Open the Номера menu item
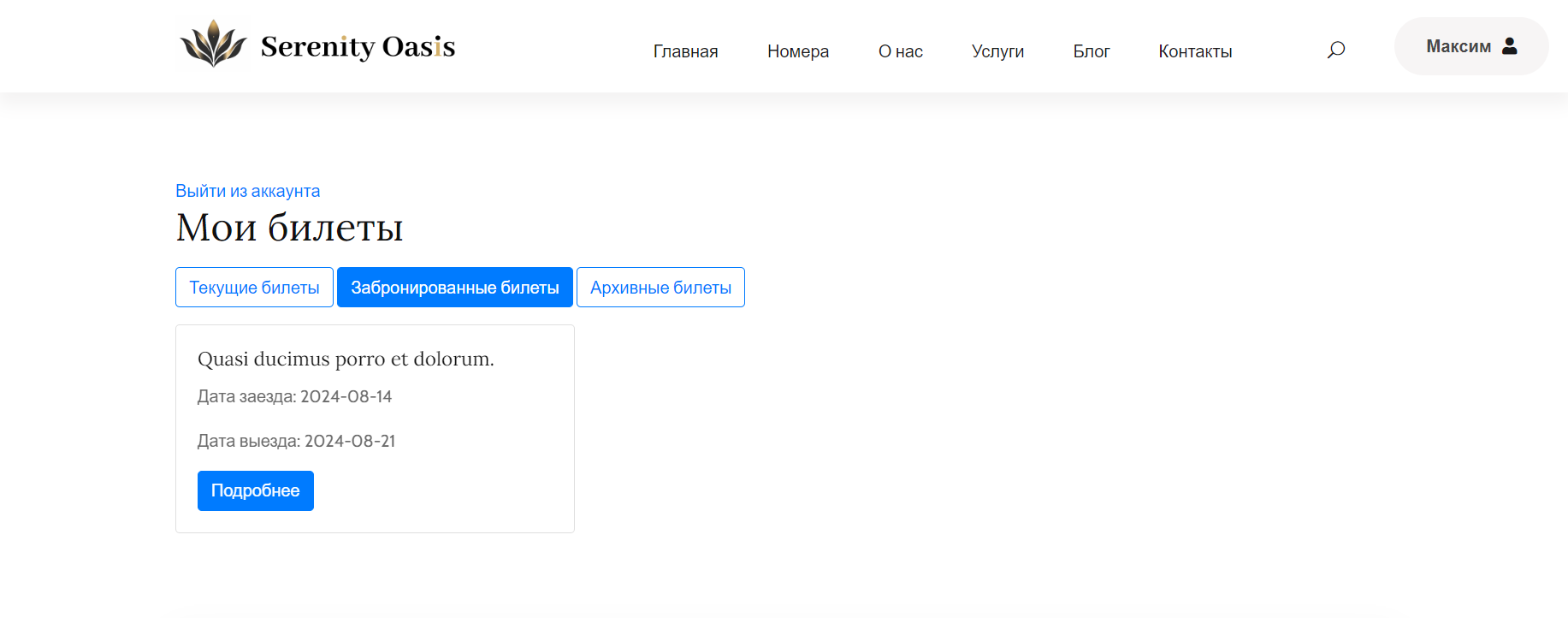The width and height of the screenshot is (1568, 618). click(x=797, y=51)
